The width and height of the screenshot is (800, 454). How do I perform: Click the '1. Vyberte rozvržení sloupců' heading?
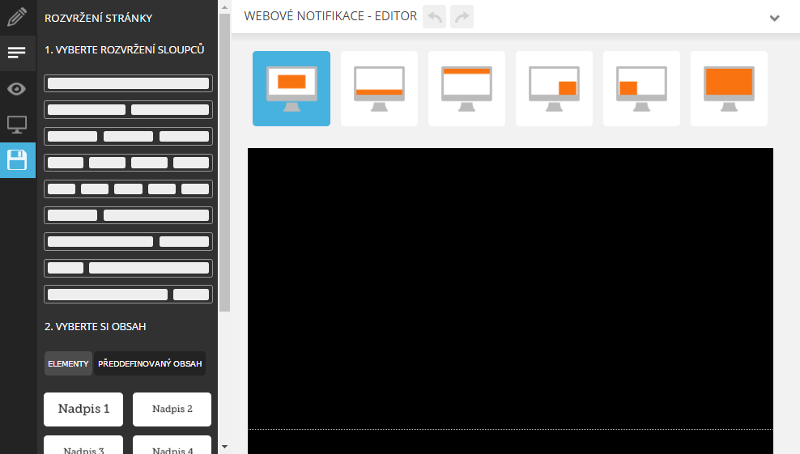click(124, 49)
